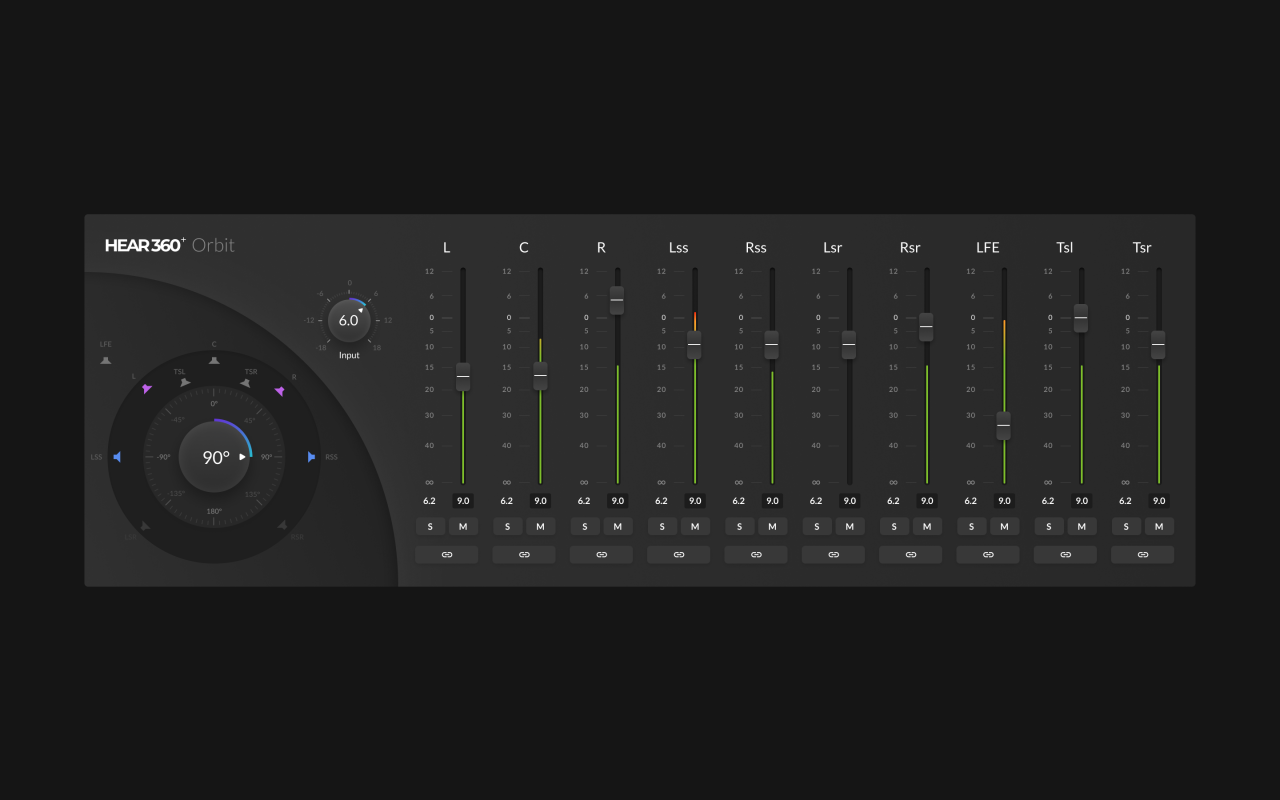This screenshot has height=800, width=1280.
Task: Click the blue RSS speaker icon
Action: (x=311, y=456)
